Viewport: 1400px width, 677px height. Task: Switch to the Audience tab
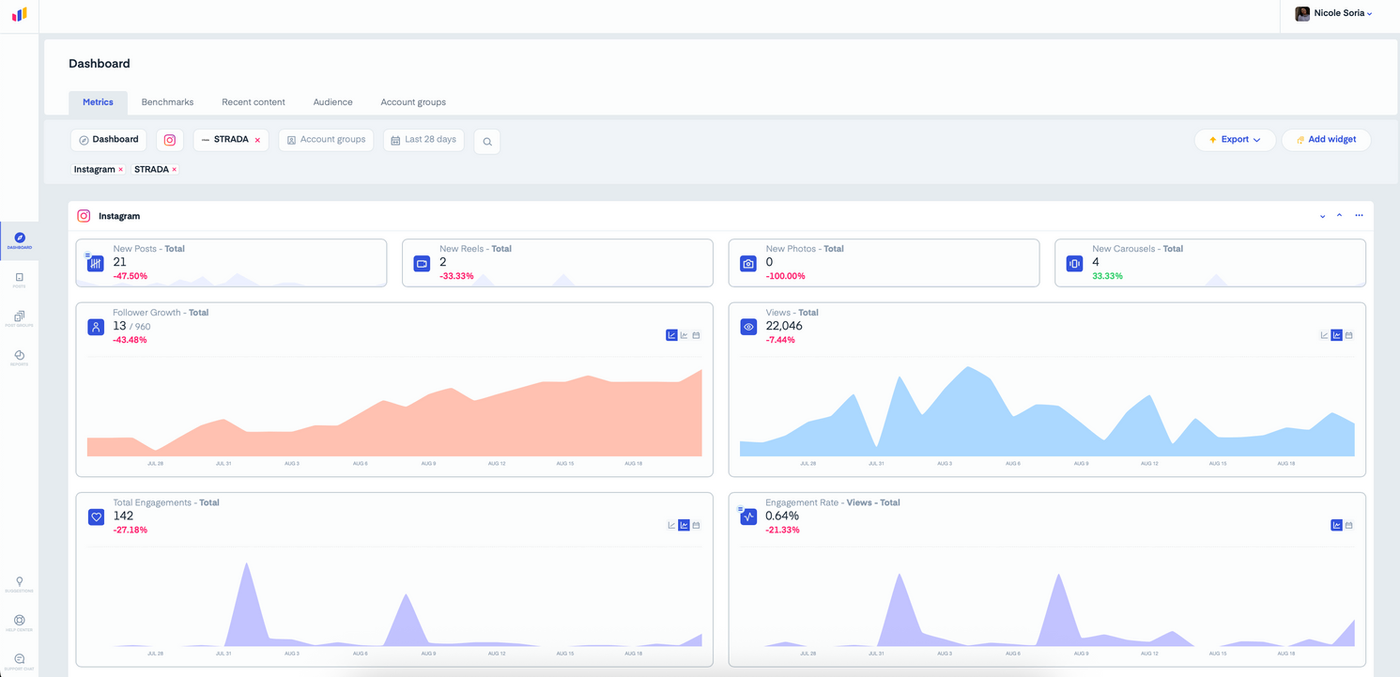(333, 102)
